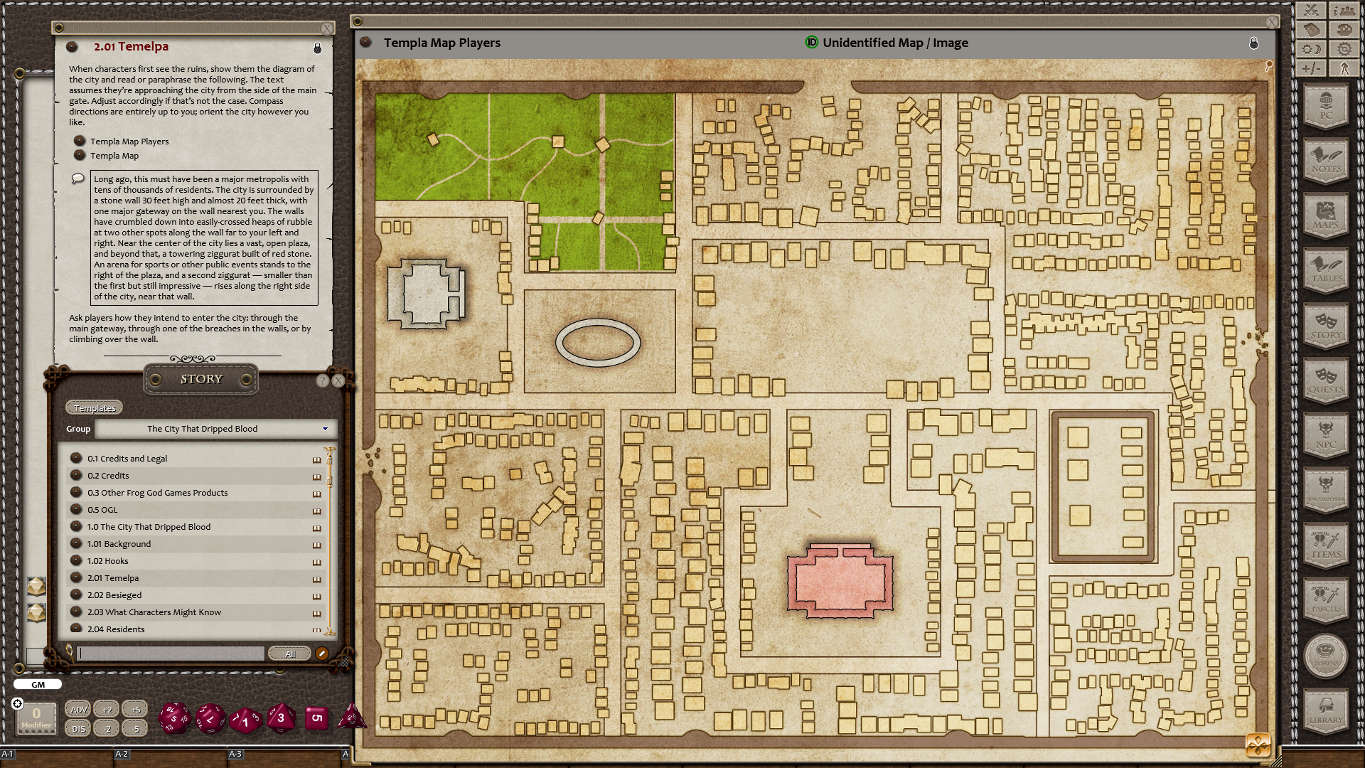The image size is (1365, 768).
Task: Expand the Templates section in Story window
Action: [x=93, y=407]
